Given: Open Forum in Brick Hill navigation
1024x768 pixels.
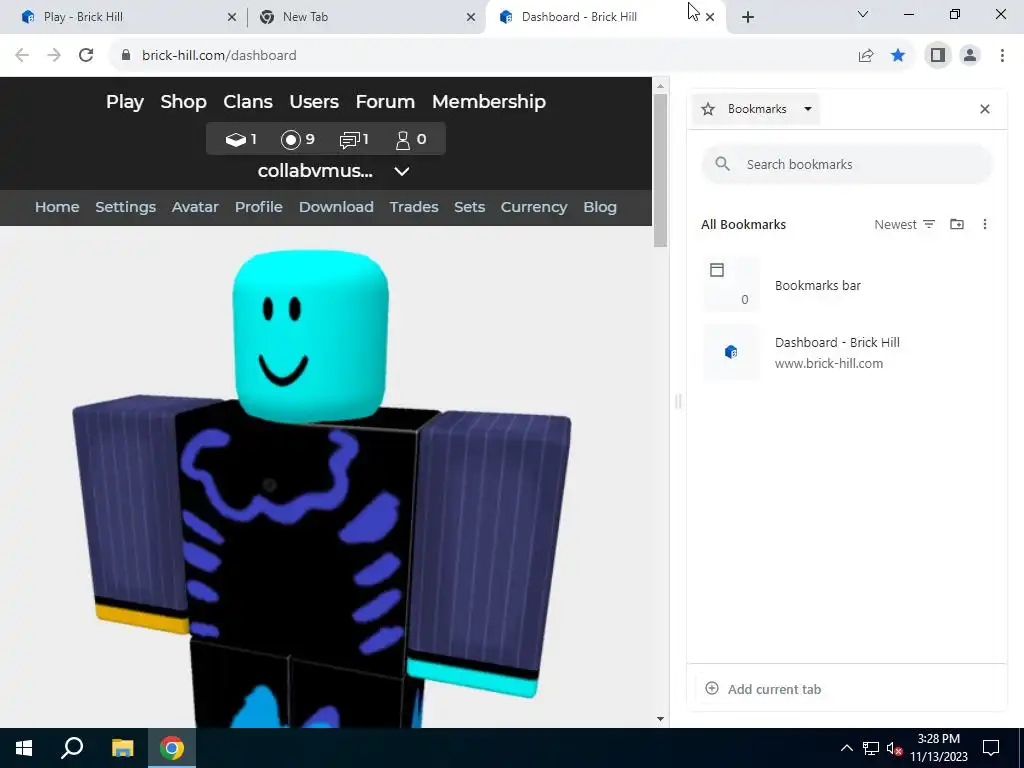Looking at the screenshot, I should [385, 102].
